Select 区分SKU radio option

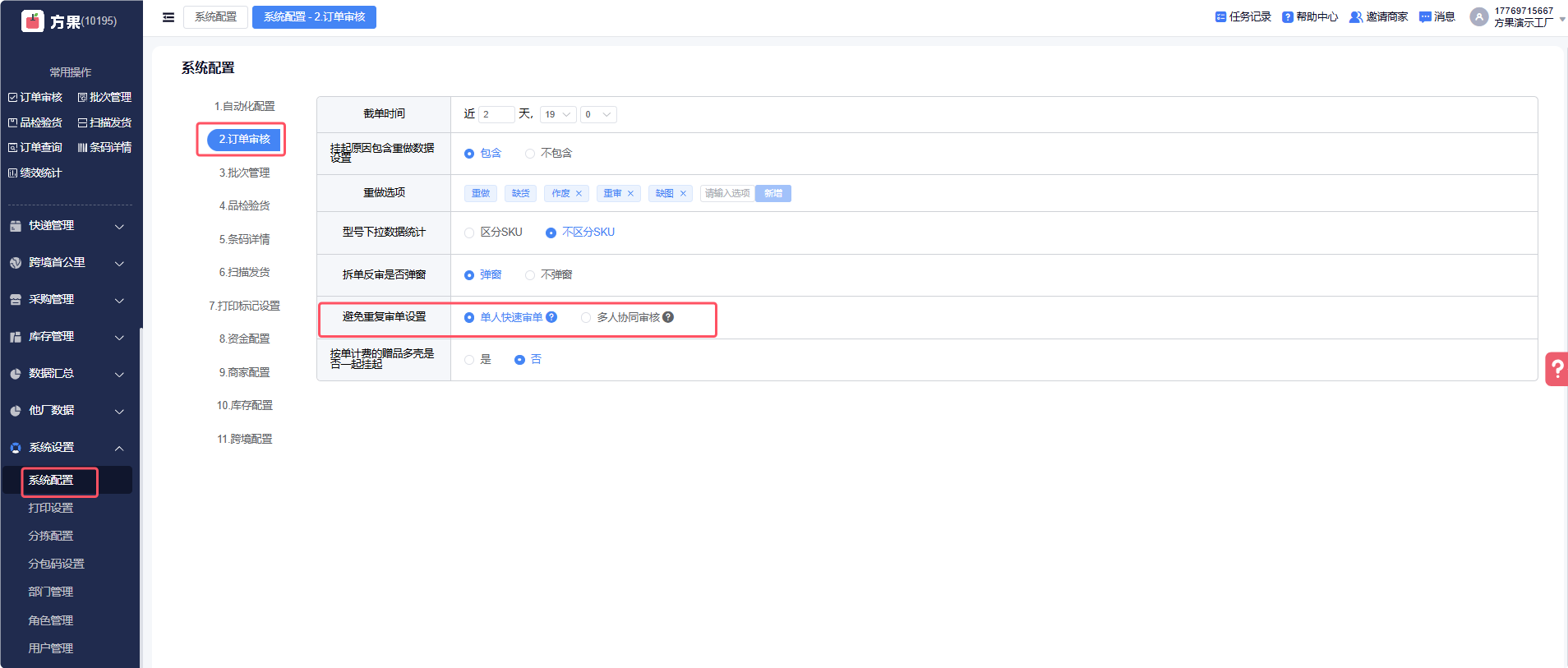pos(469,233)
